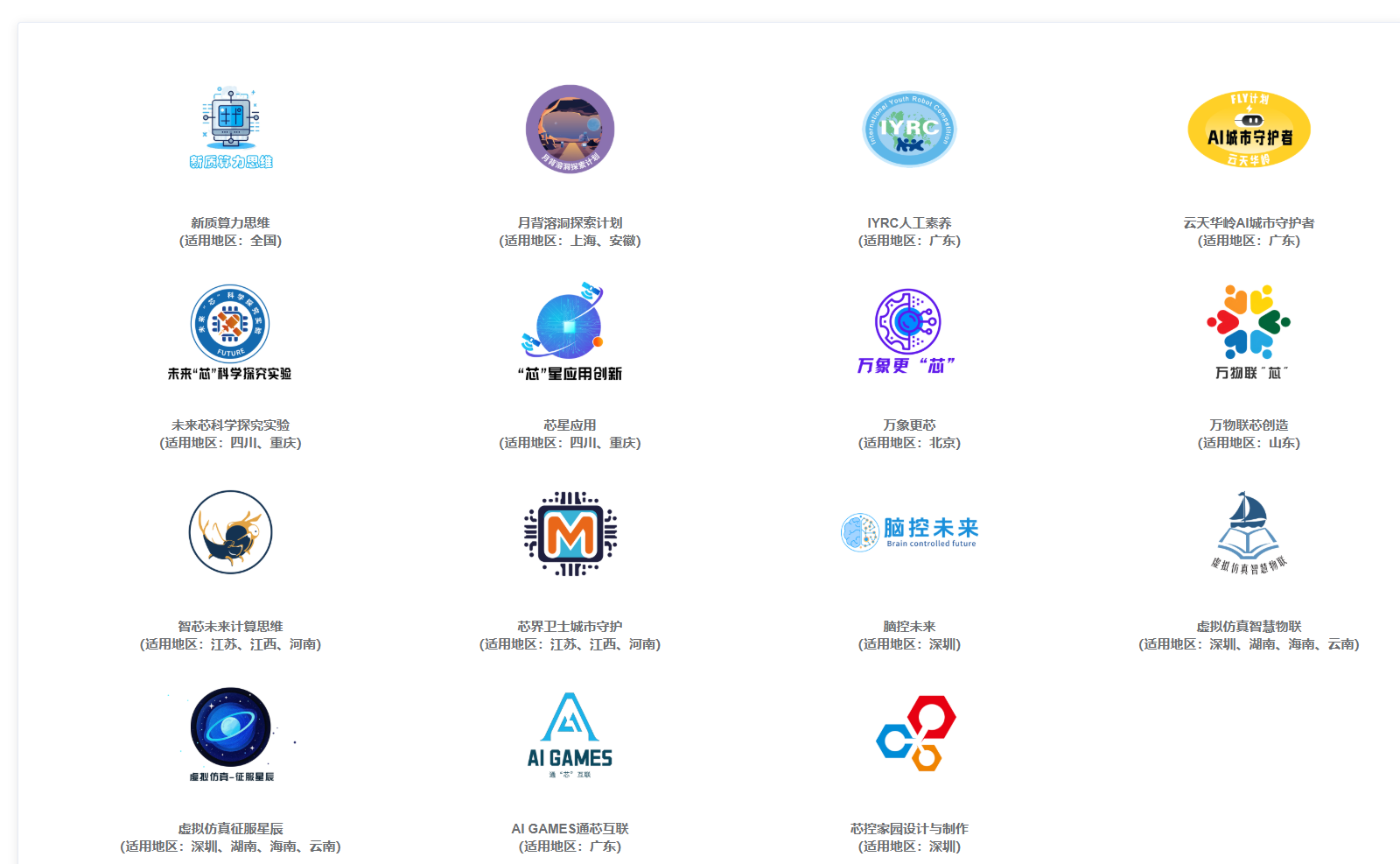The image size is (1400, 864).
Task: Open the 月背溶洞探索计划 round logo
Action: point(570,129)
